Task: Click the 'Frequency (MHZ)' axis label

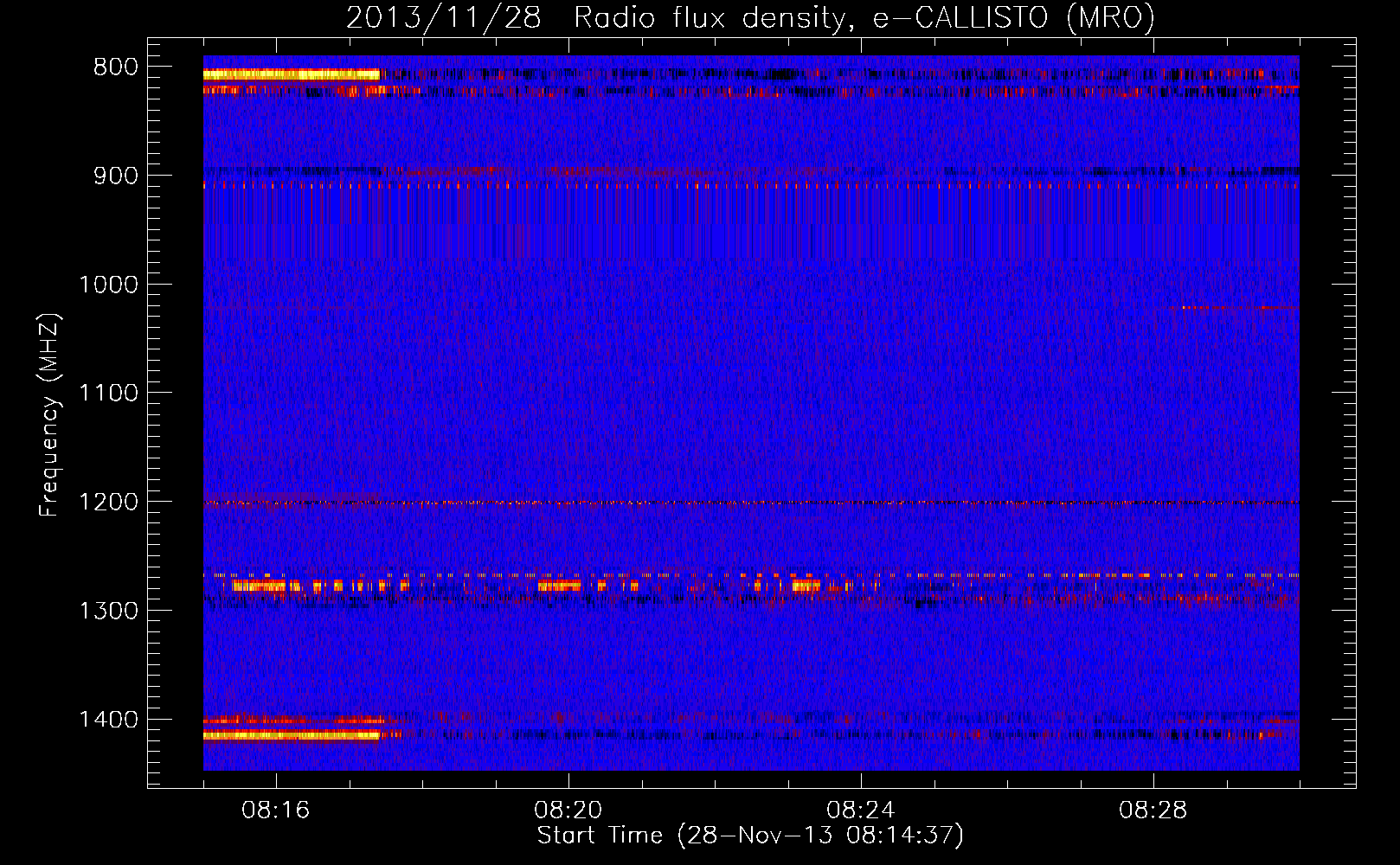Action: [x=49, y=415]
